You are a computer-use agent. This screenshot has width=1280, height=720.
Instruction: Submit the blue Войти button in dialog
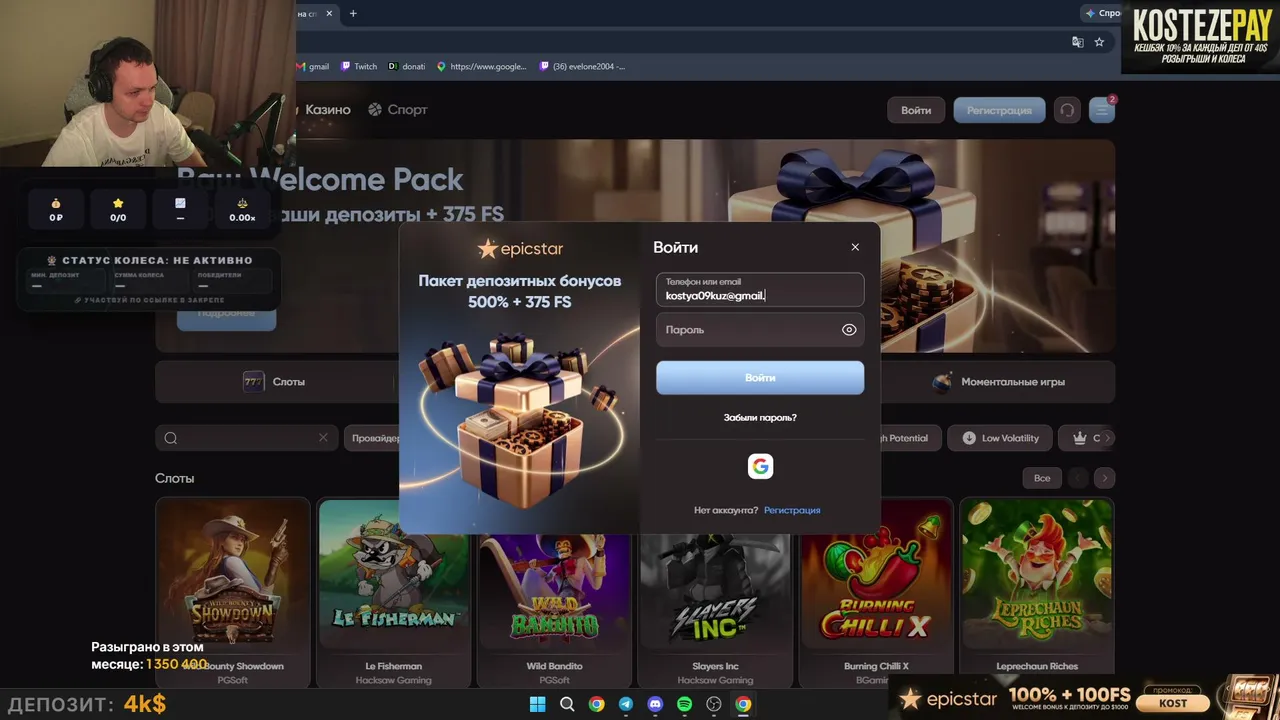coord(760,378)
